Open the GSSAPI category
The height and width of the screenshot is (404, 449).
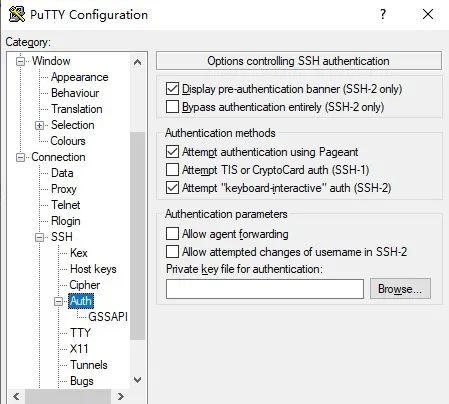108,317
